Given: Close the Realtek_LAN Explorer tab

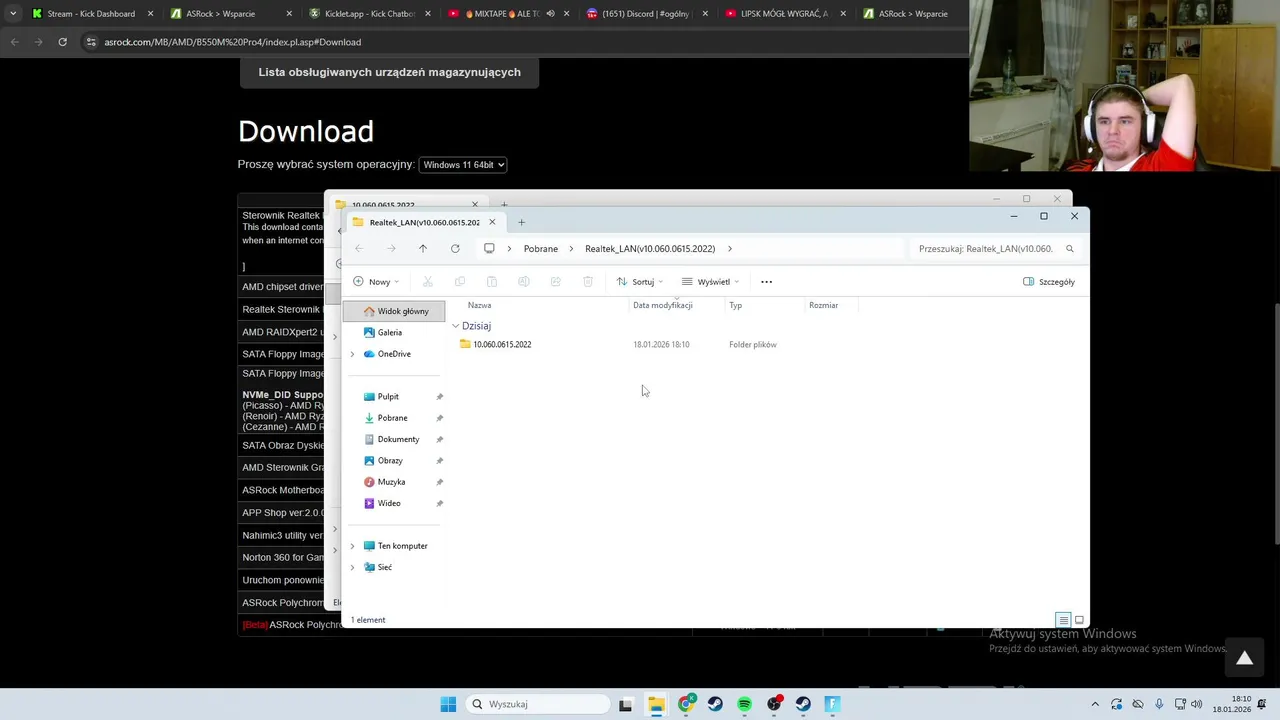Looking at the screenshot, I should click(492, 222).
